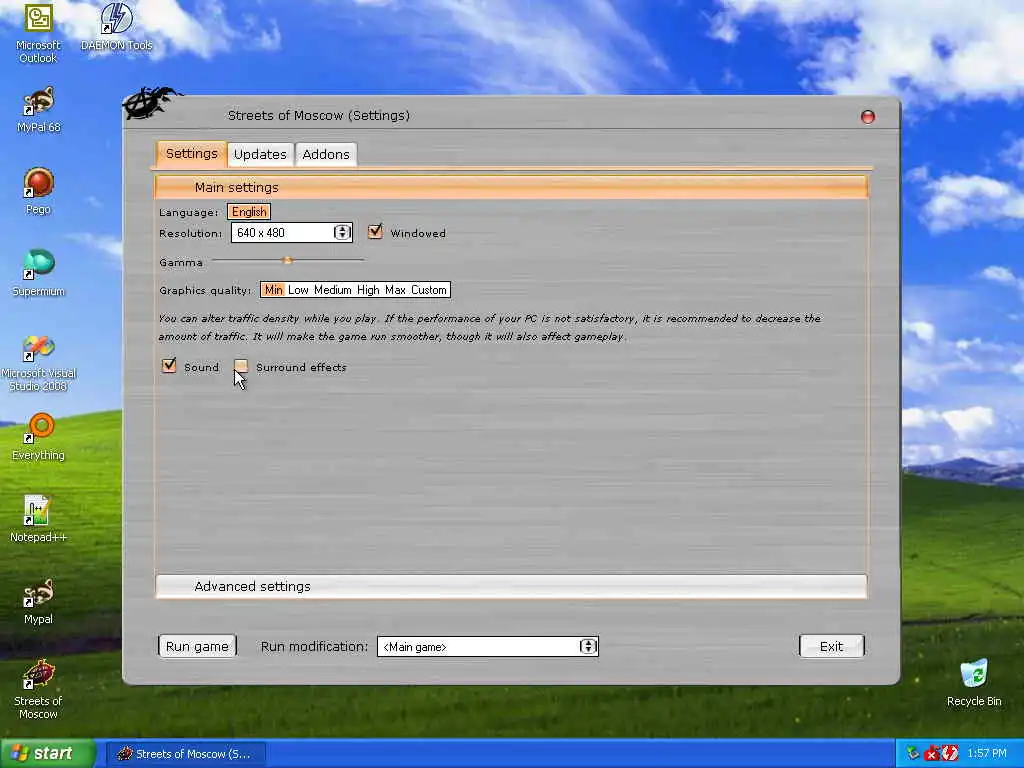
Task: Switch to the Updates tab
Action: (260, 154)
